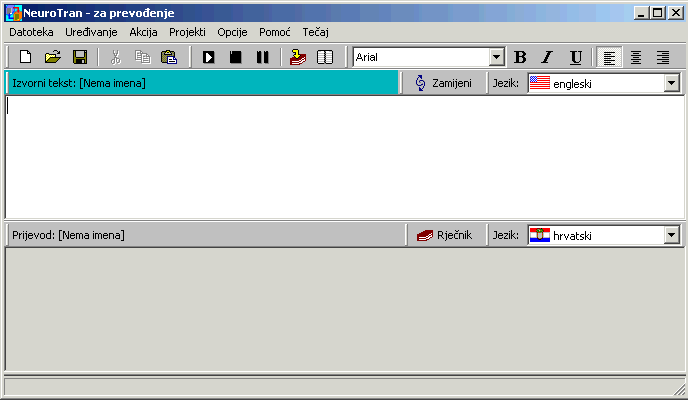Viewport: 688px width, 400px height.
Task: Open the Pomoć menu
Action: point(275,32)
